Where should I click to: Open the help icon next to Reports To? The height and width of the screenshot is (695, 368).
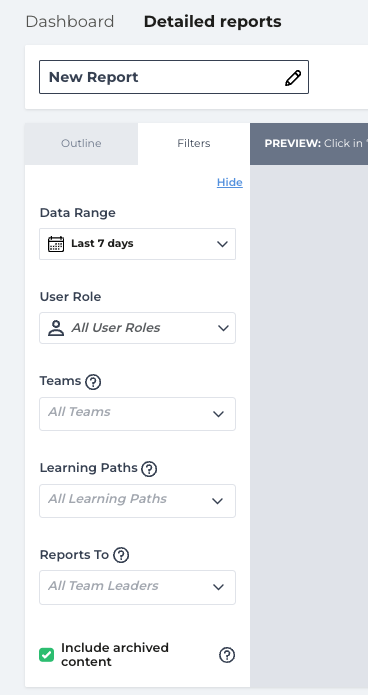click(x=121, y=555)
